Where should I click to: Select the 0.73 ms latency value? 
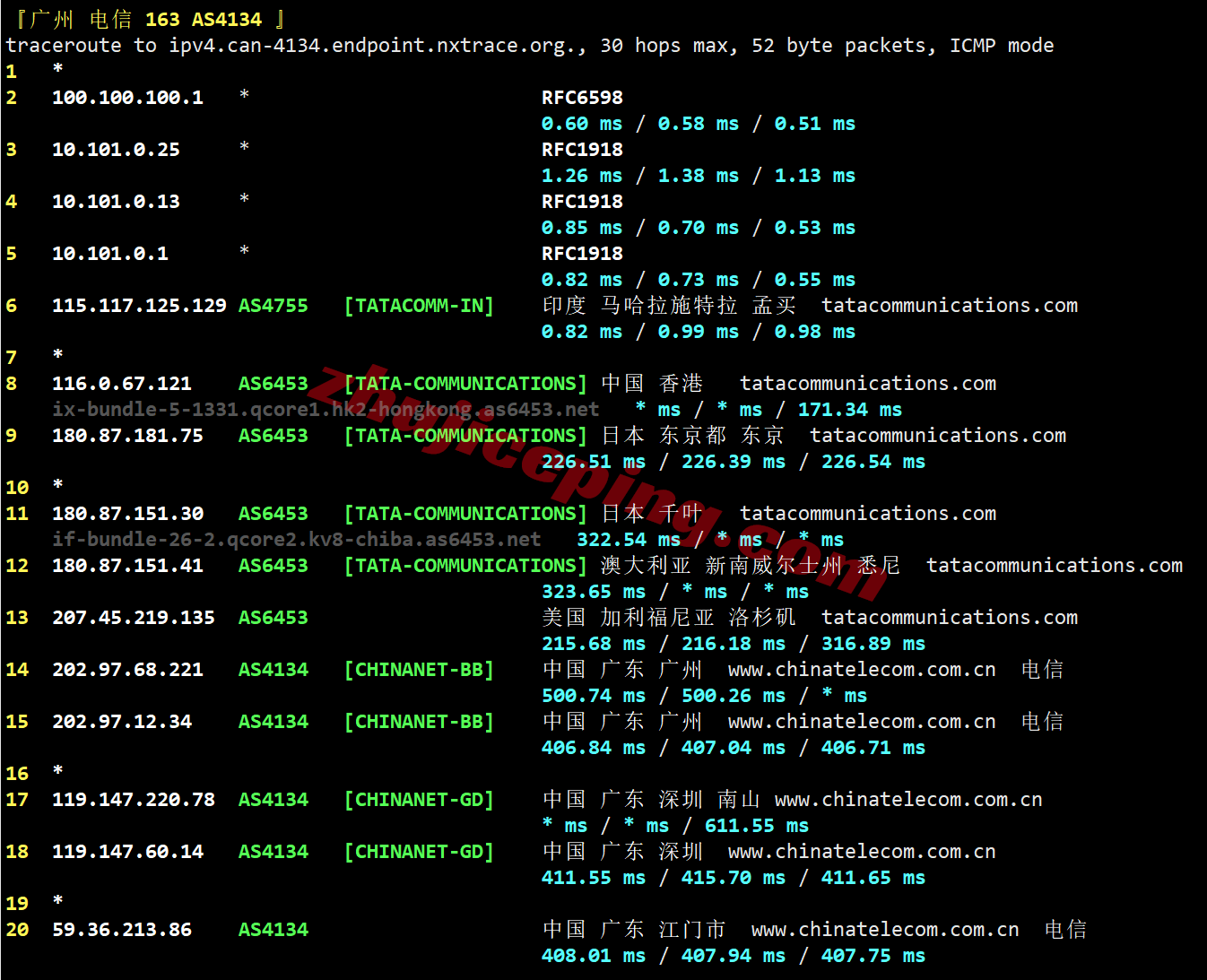click(699, 280)
